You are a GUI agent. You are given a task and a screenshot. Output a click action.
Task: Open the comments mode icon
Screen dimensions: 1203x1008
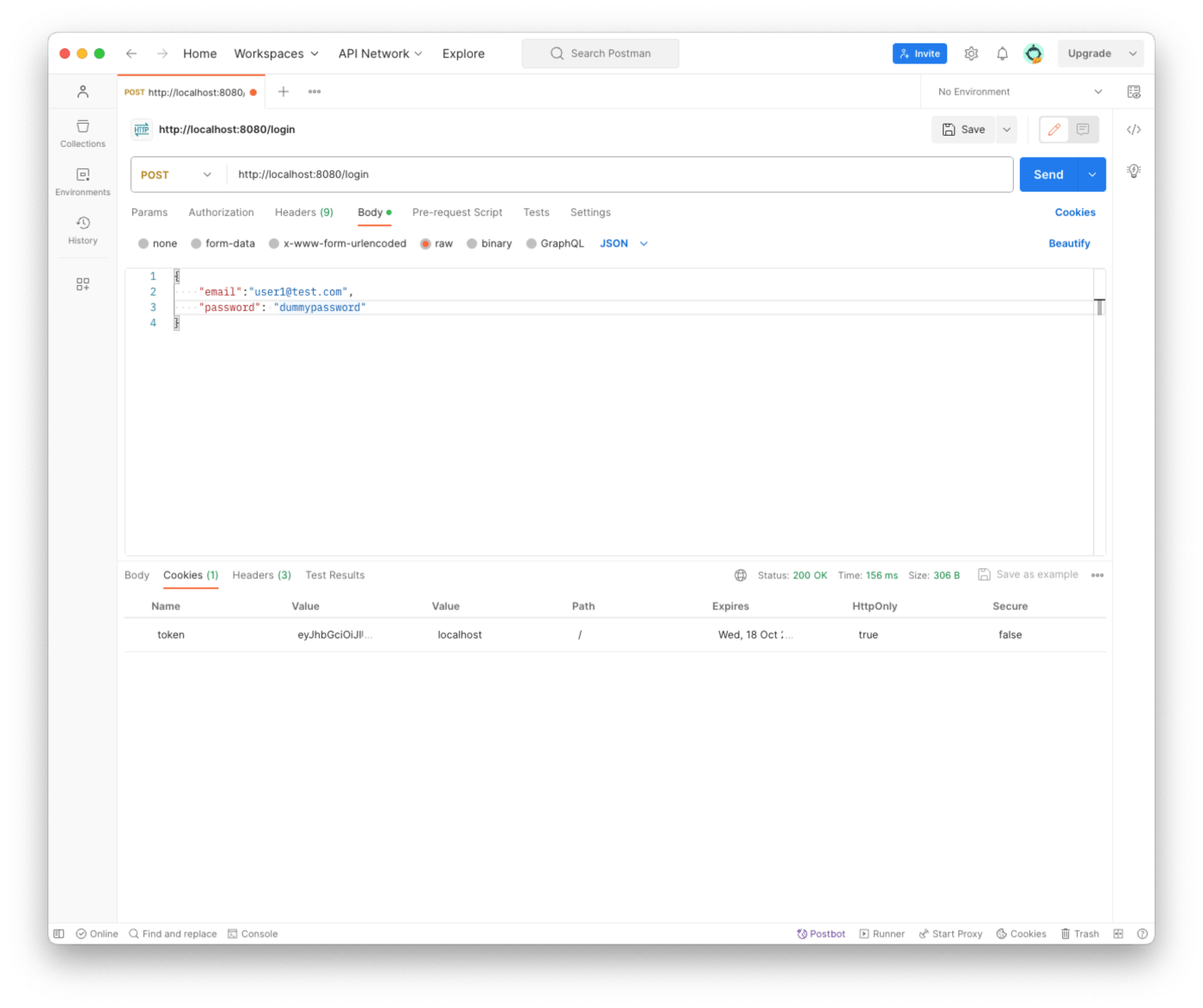pos(1083,130)
